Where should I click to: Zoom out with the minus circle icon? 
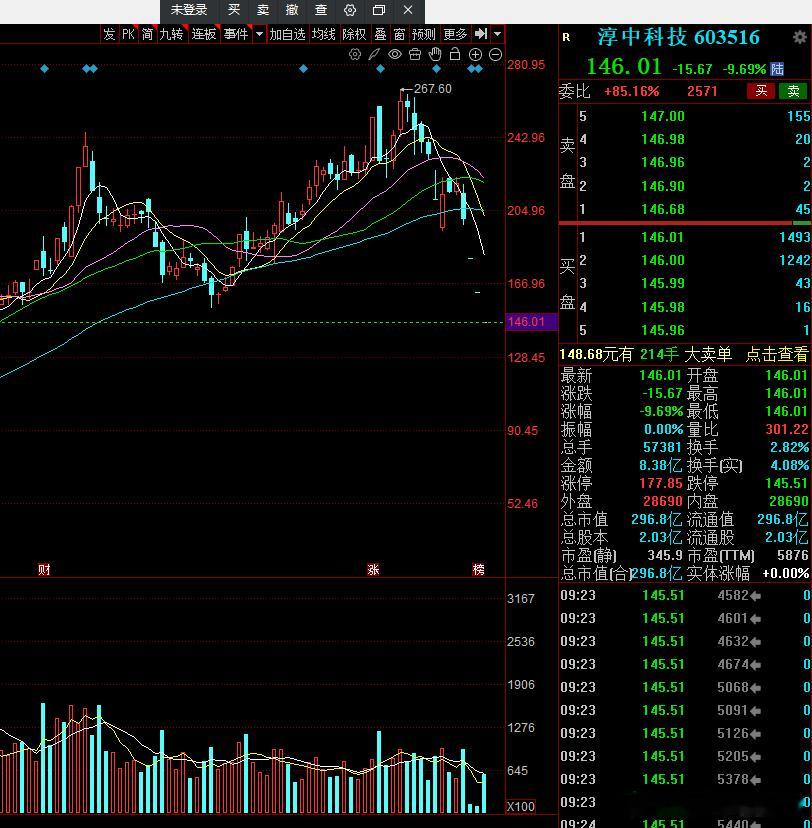(495, 54)
